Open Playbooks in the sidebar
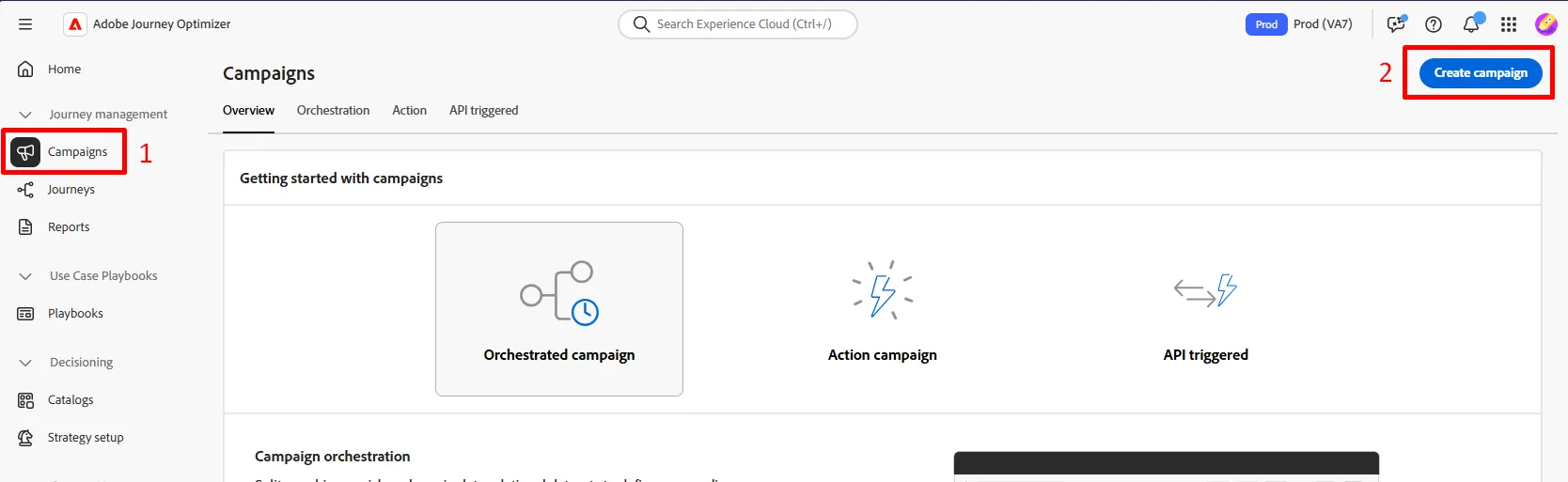This screenshot has width=1568, height=482. coord(75,314)
